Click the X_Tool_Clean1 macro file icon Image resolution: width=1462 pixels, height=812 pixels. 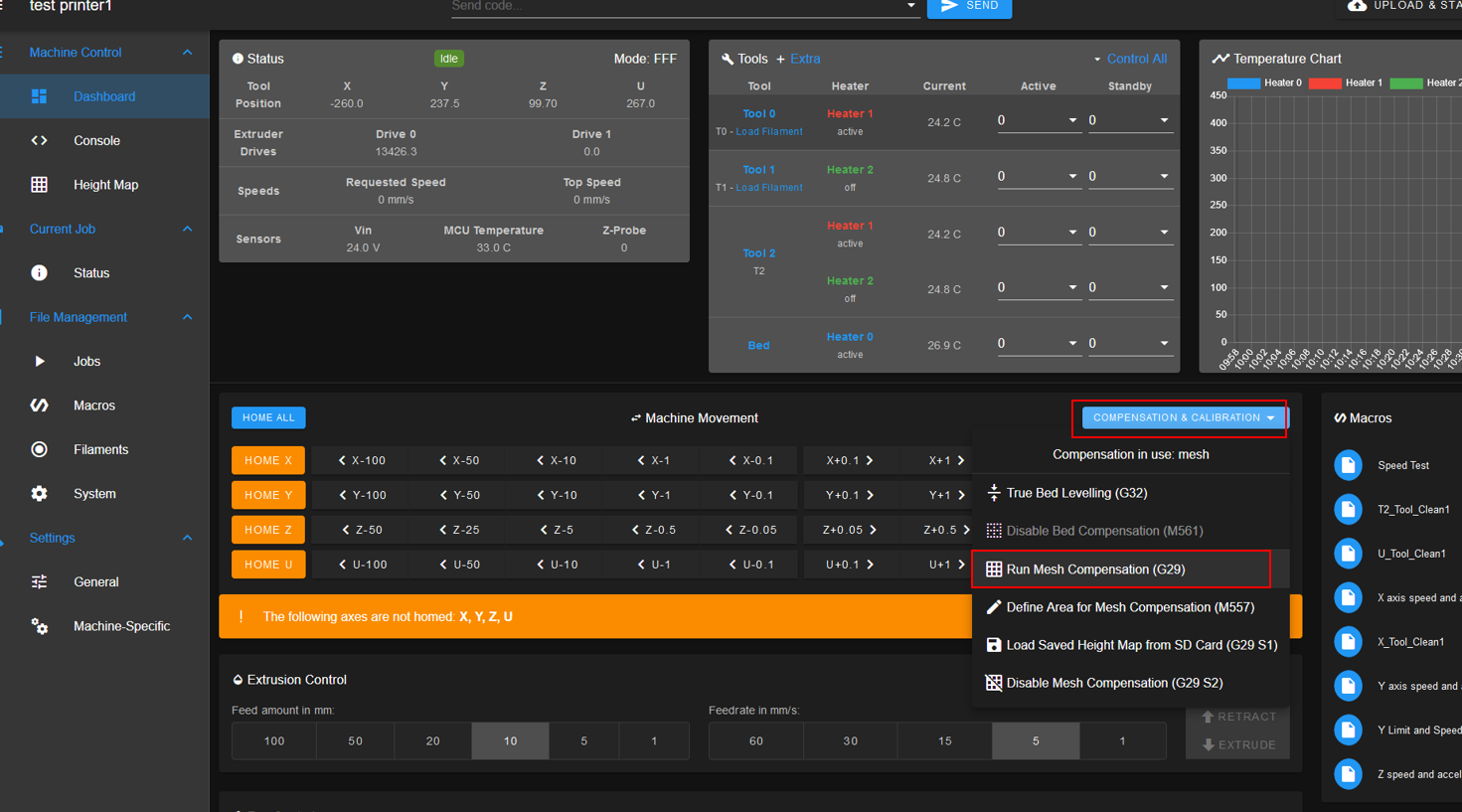click(1348, 642)
